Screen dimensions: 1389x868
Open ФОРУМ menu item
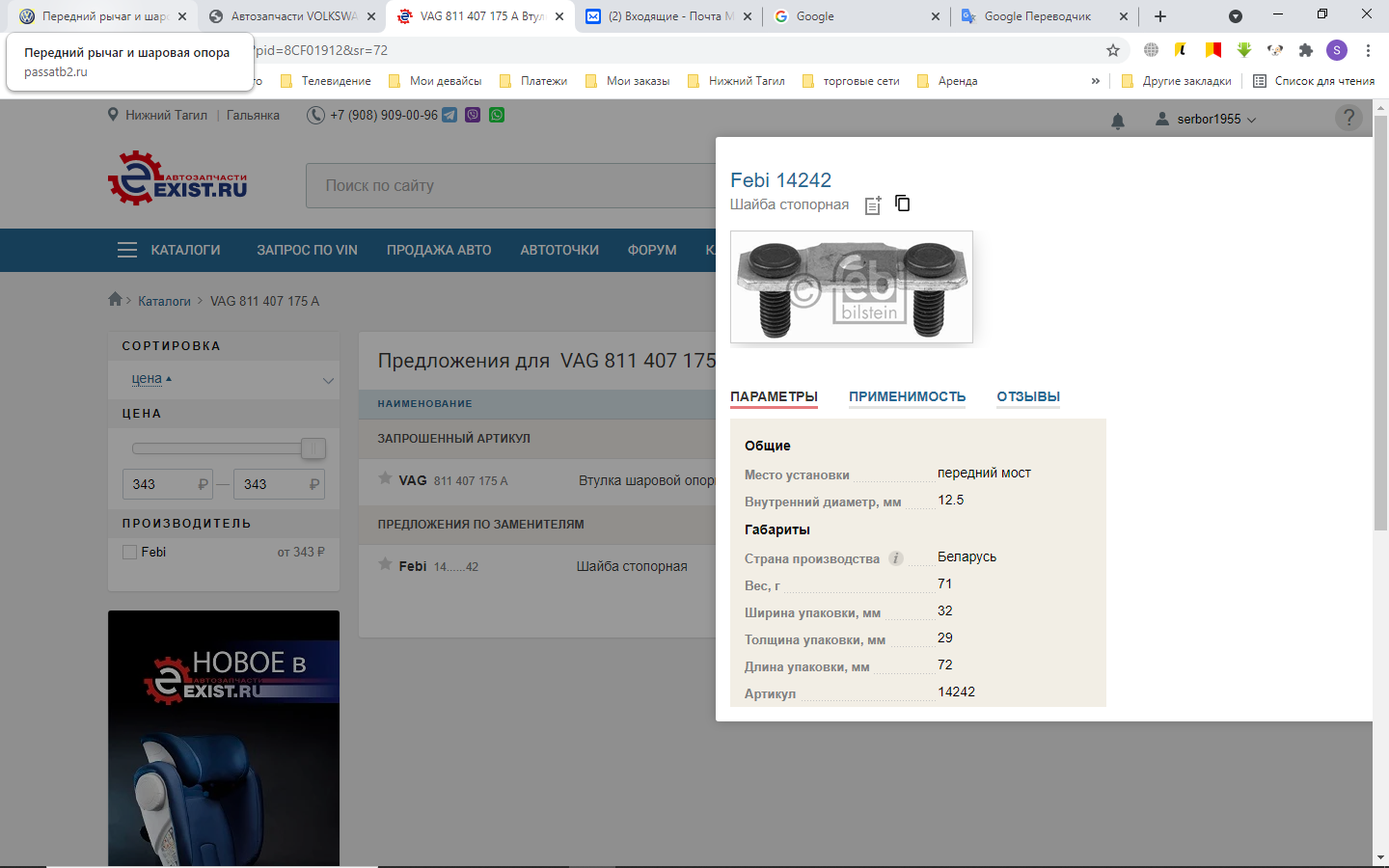pyautogui.click(x=652, y=250)
